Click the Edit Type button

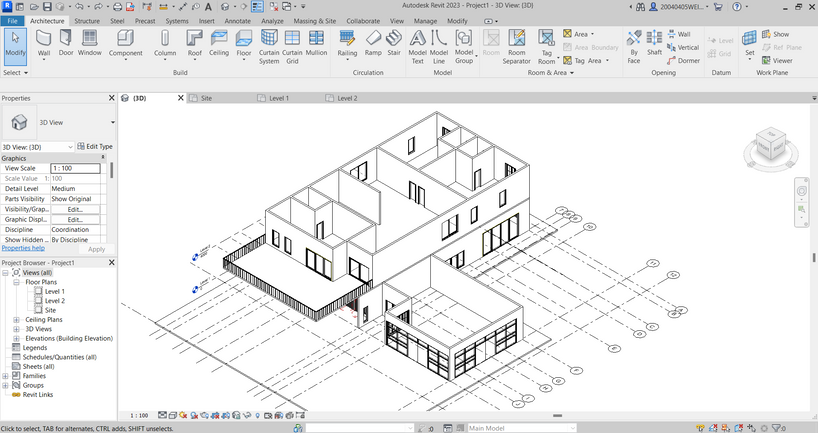95,147
